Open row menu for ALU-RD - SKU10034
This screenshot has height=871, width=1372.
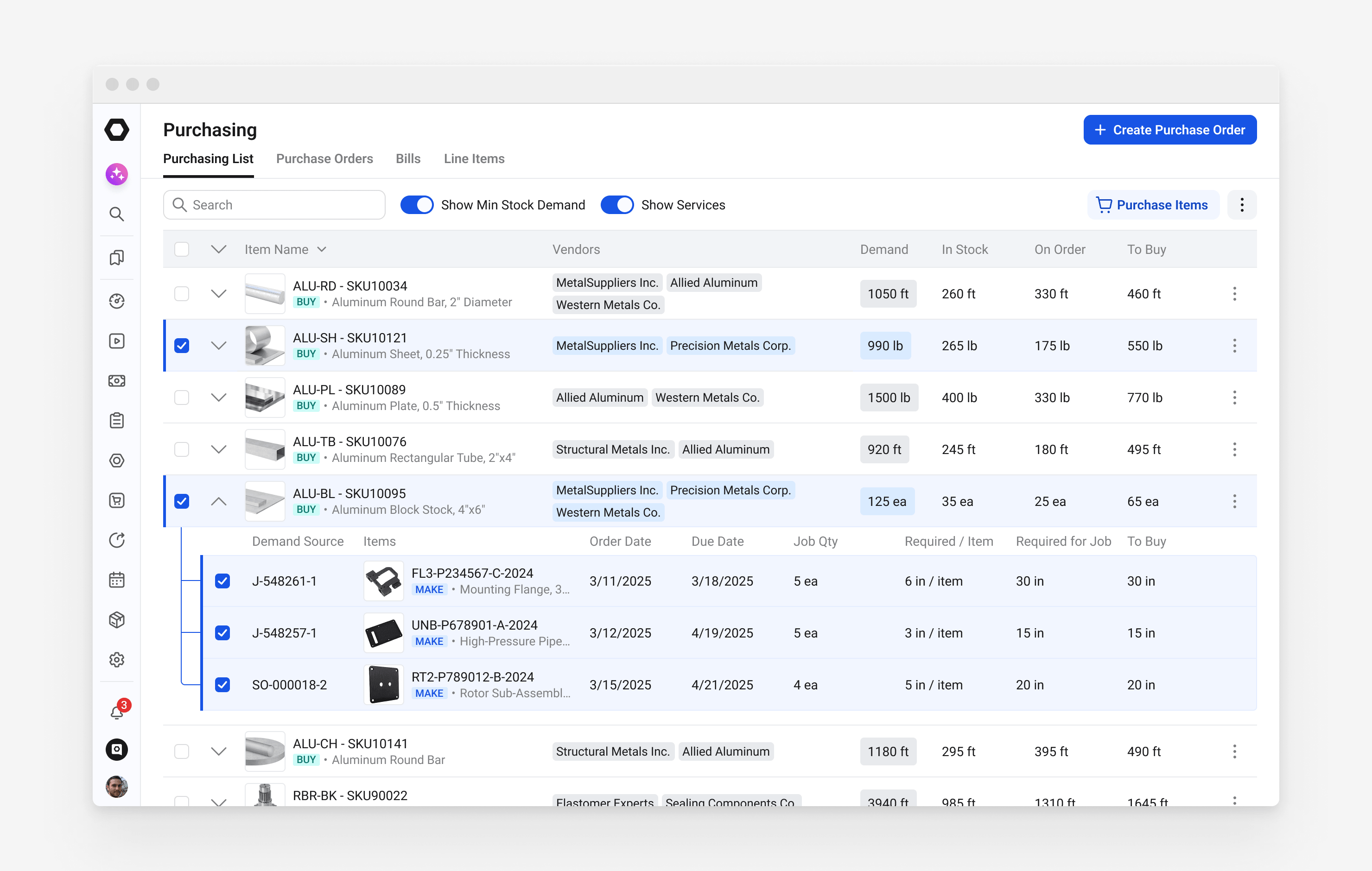pos(1234,294)
